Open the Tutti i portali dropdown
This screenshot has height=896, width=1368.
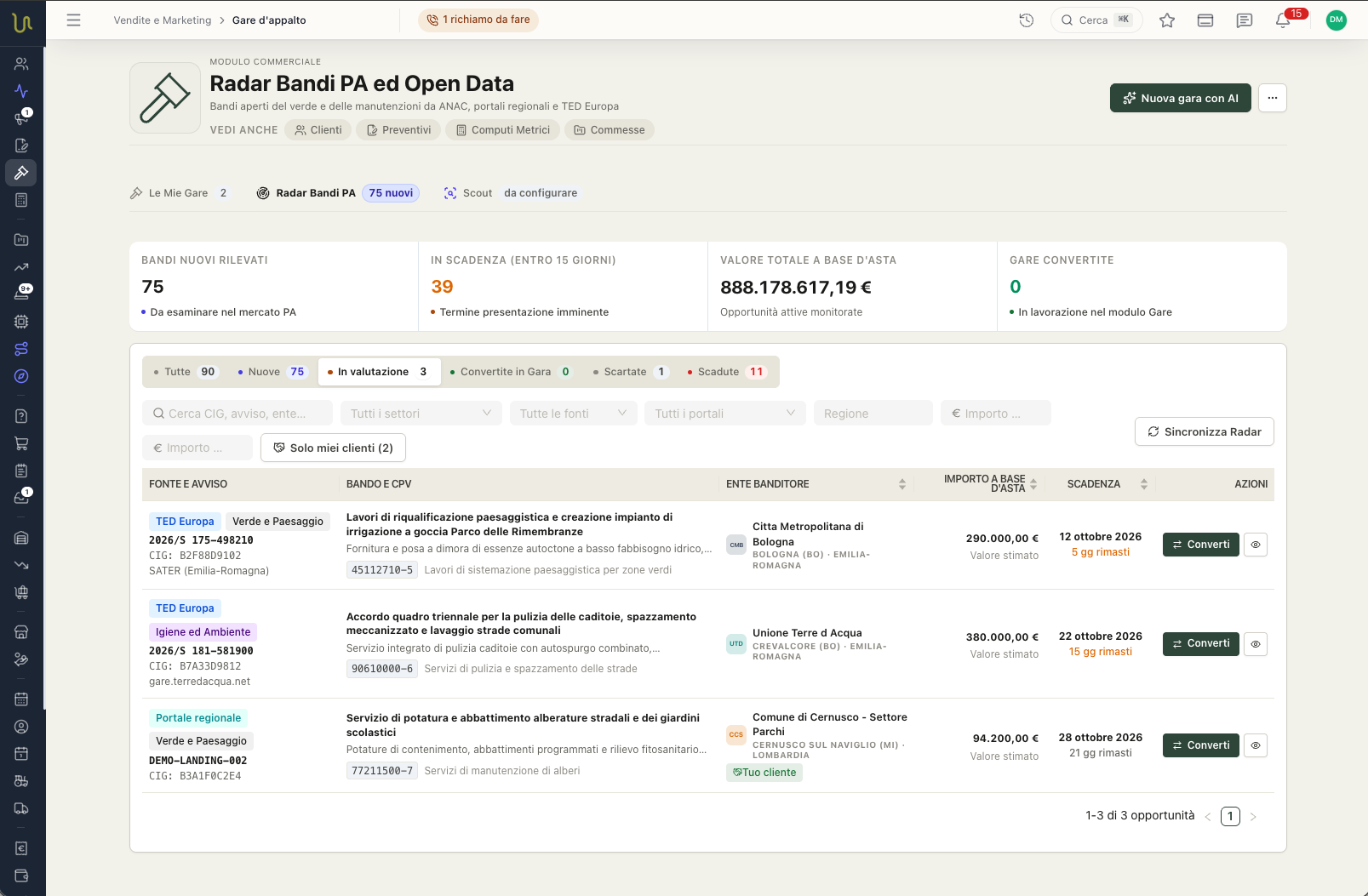click(724, 414)
